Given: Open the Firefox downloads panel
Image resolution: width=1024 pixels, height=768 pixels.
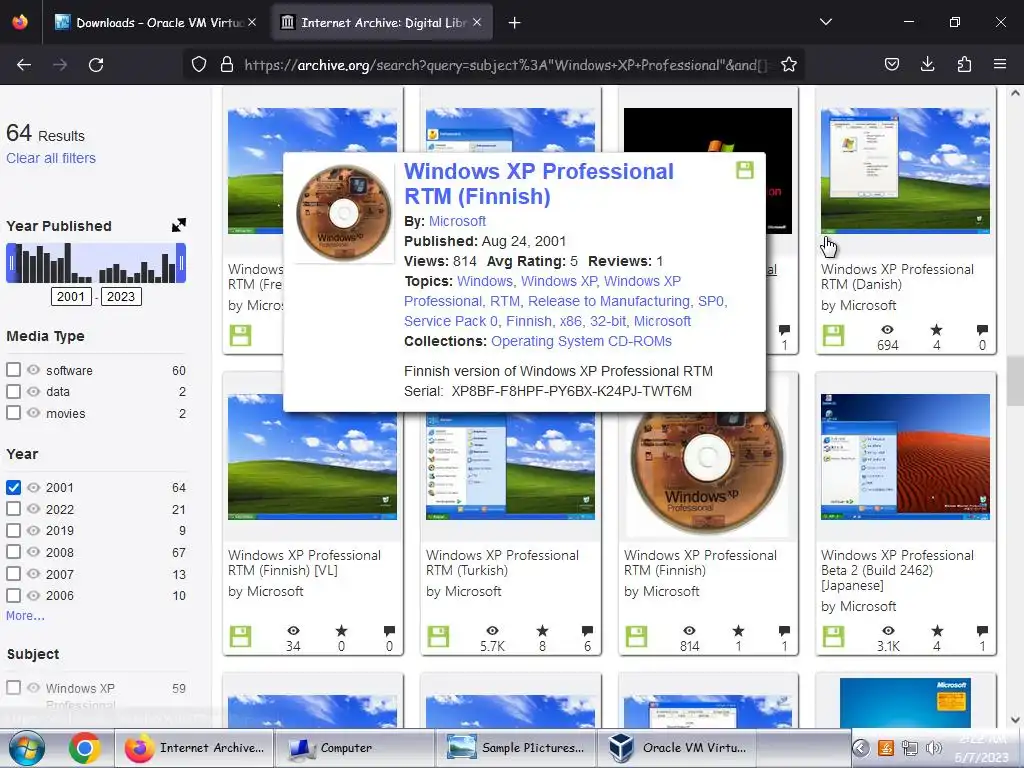Looking at the screenshot, I should pos(927,64).
